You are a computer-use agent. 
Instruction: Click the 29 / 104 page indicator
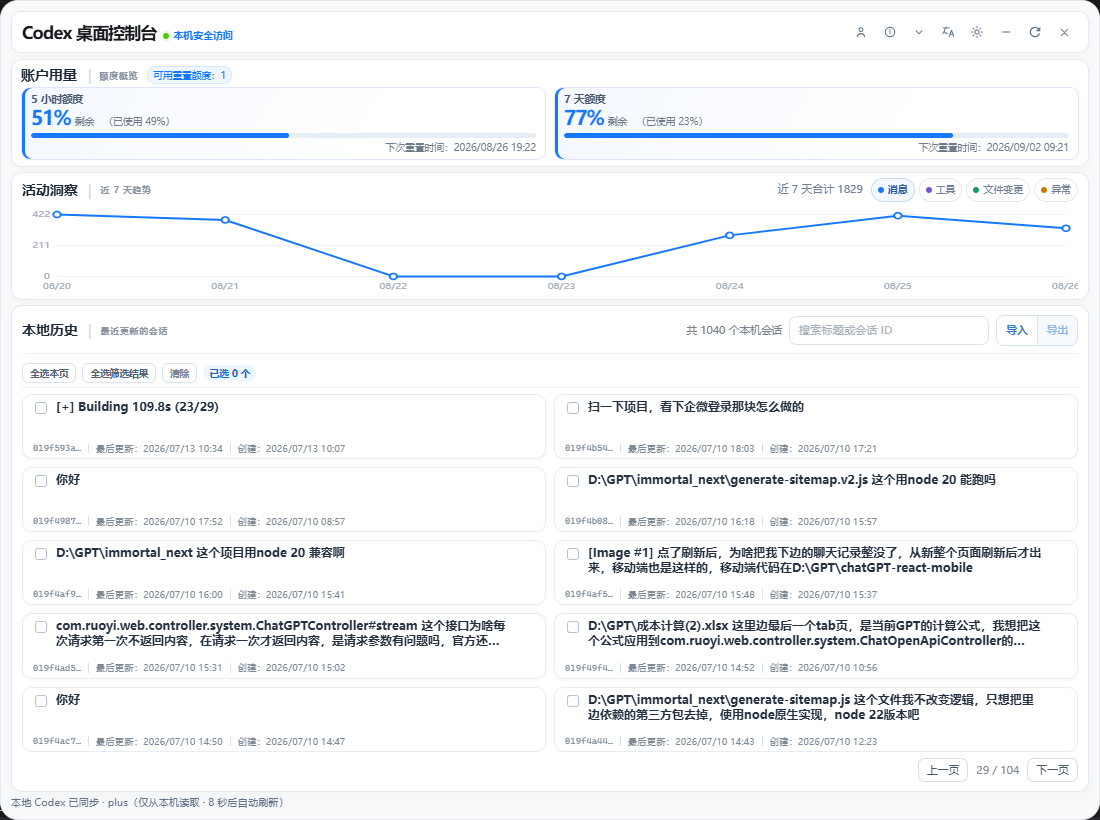(998, 770)
